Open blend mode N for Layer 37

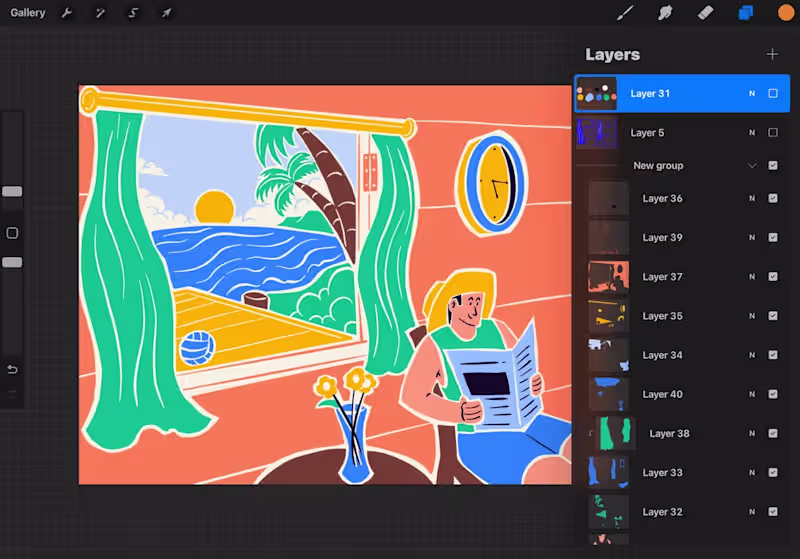coord(752,276)
